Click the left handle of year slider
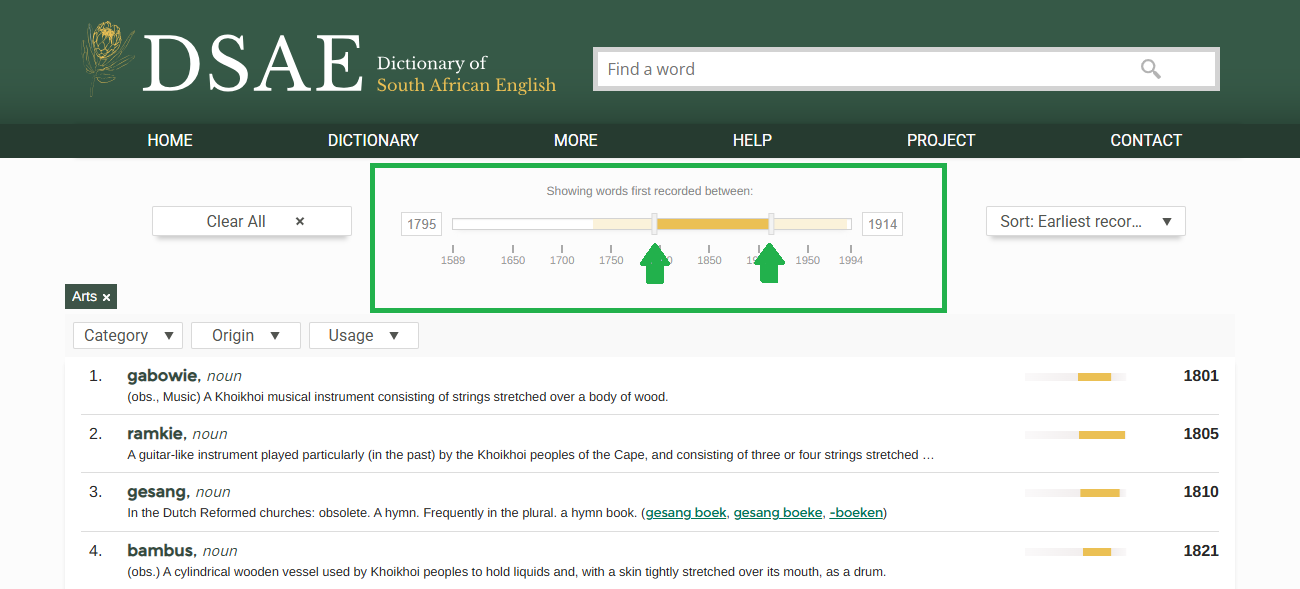Viewport: 1300px width, 589px height. (654, 224)
